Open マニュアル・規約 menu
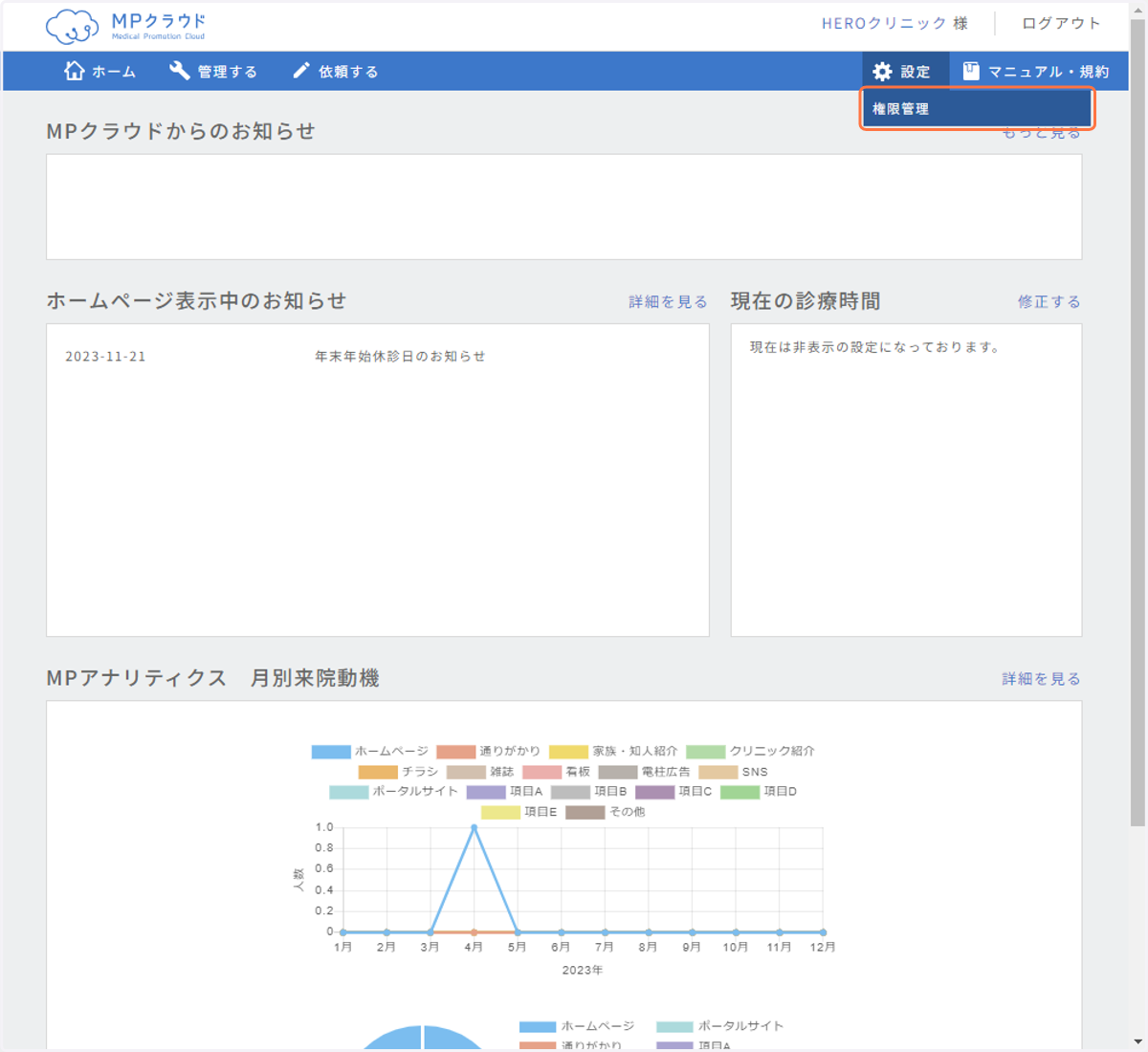The width and height of the screenshot is (1148, 1052). 1035,72
